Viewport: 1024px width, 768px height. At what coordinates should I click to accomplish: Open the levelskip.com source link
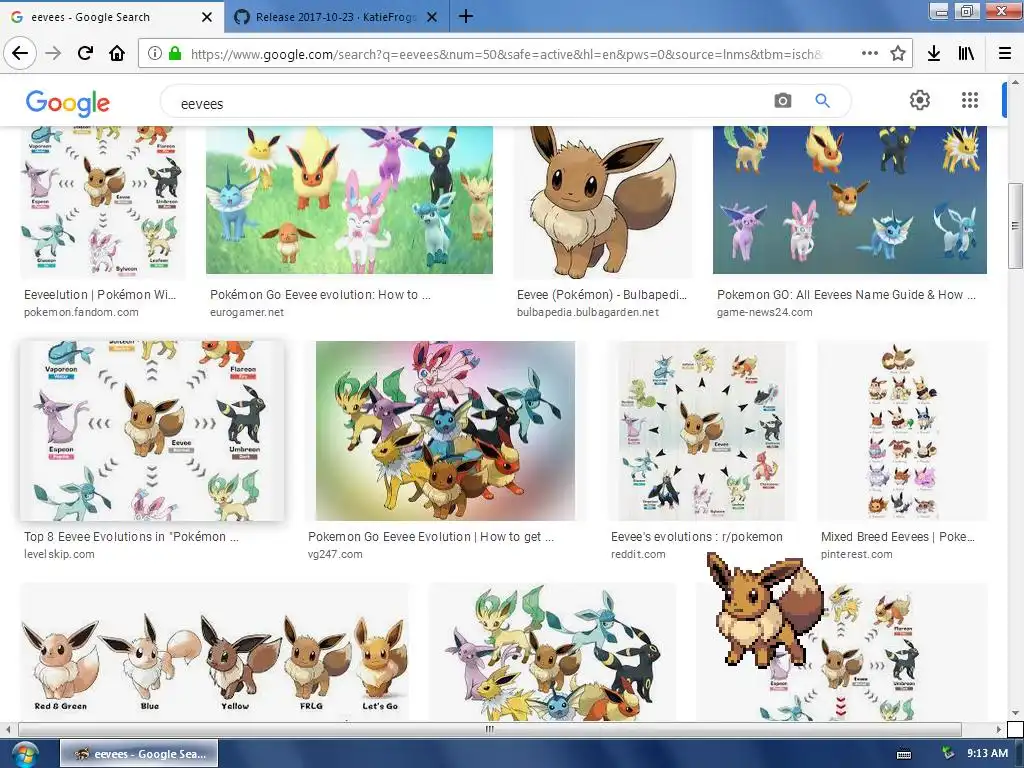tap(59, 554)
